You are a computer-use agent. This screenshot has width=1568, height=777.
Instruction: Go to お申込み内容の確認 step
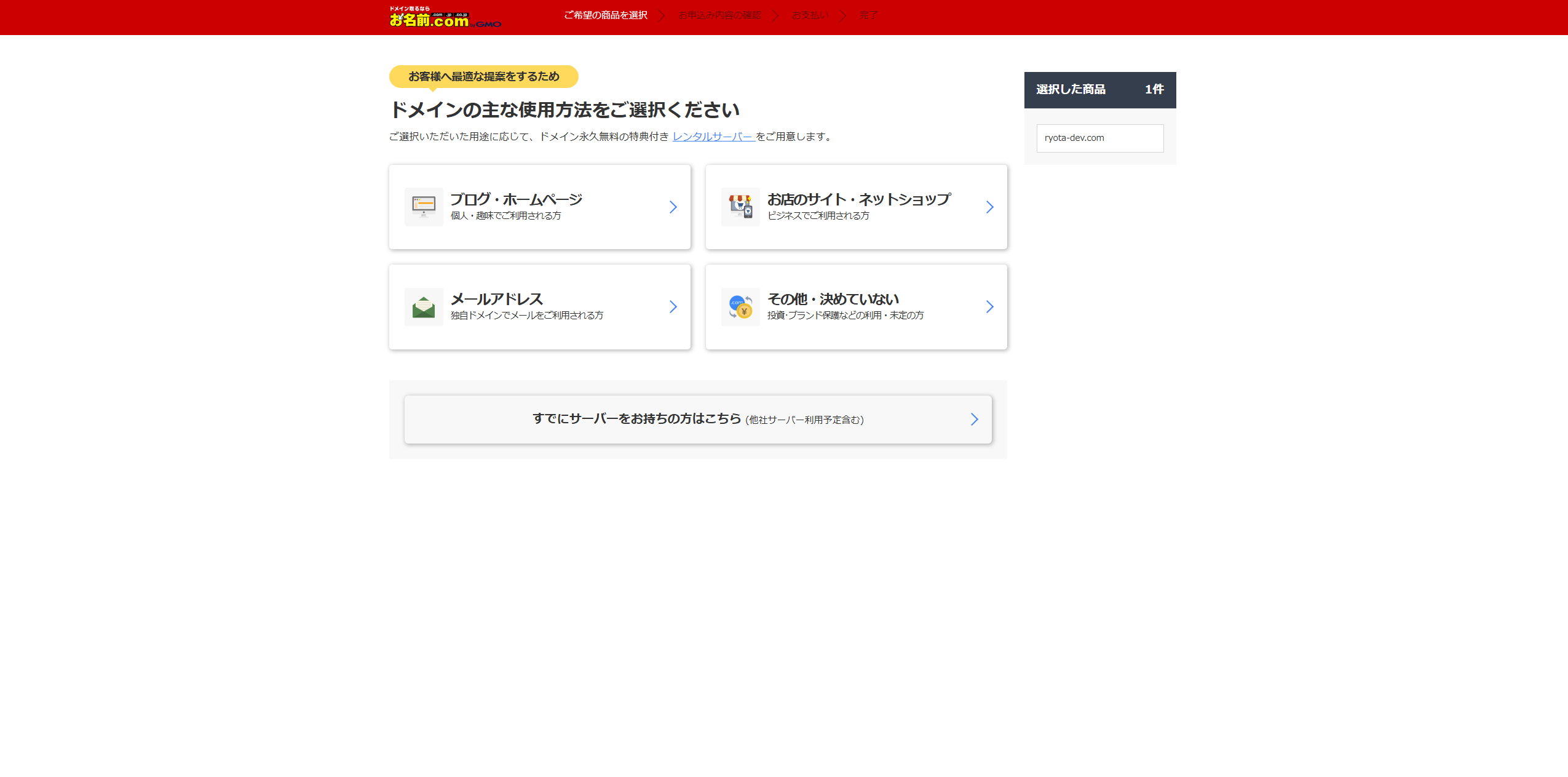pyautogui.click(x=719, y=15)
